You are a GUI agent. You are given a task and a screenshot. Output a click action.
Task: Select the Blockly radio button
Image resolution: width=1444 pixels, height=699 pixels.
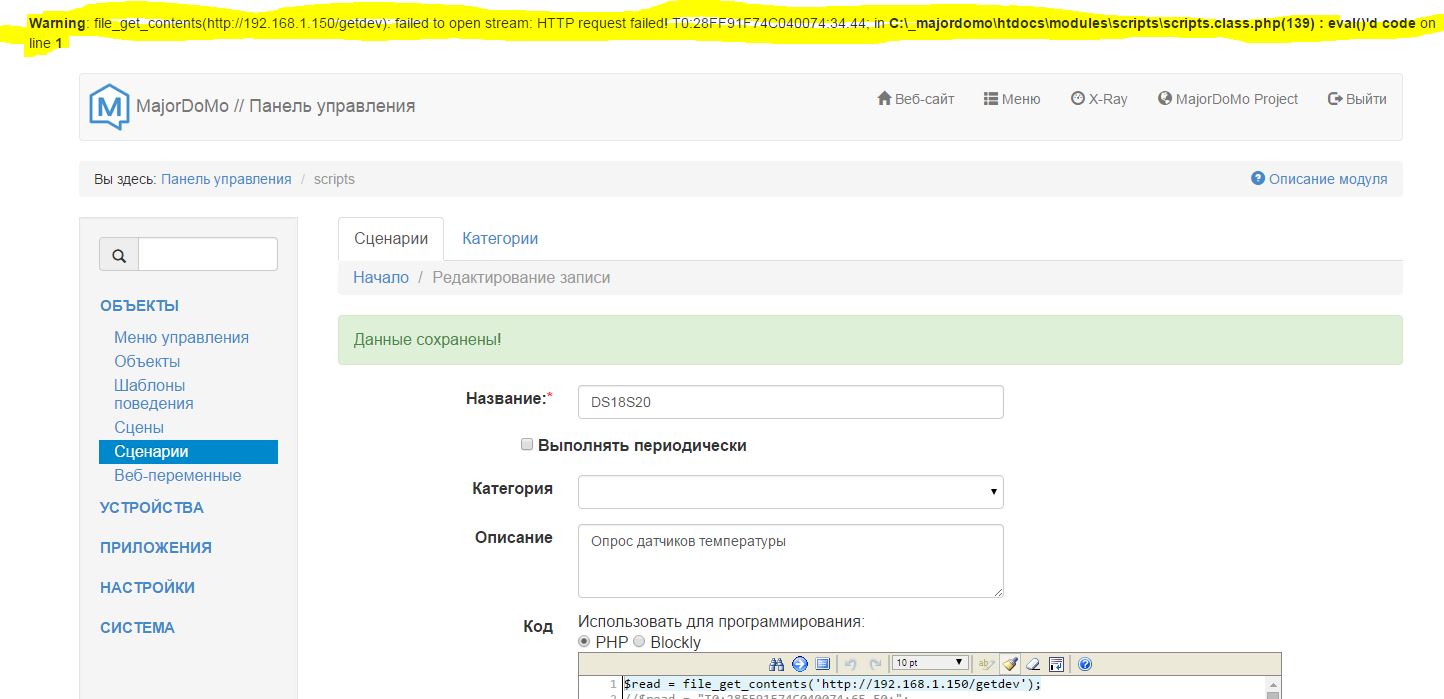click(639, 642)
